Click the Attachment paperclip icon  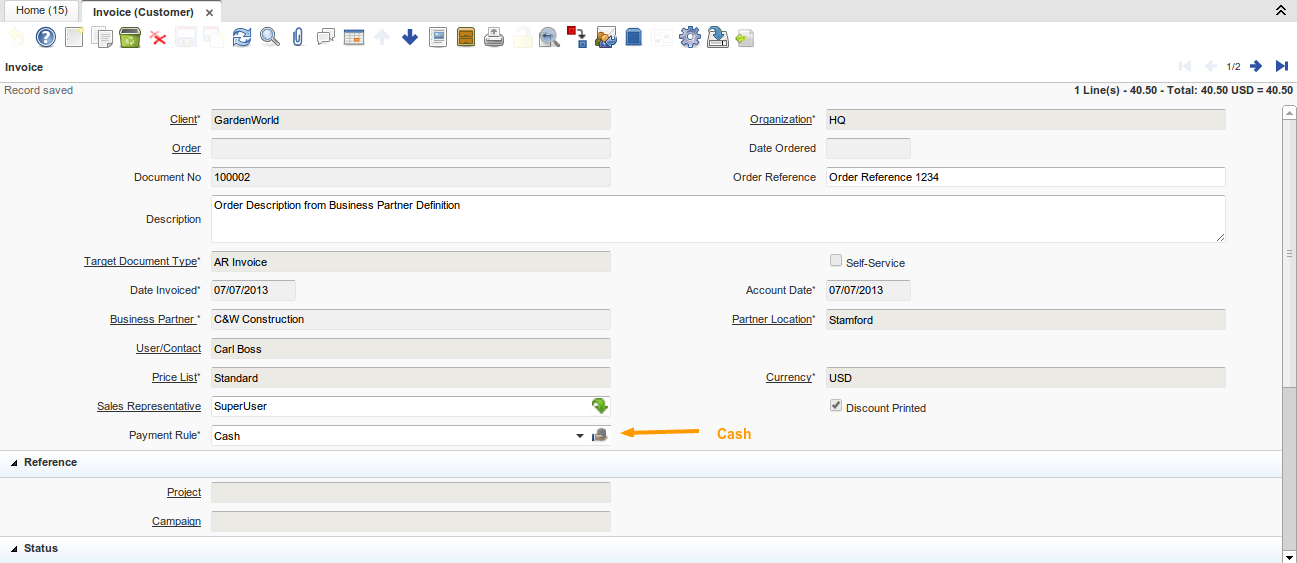point(297,38)
